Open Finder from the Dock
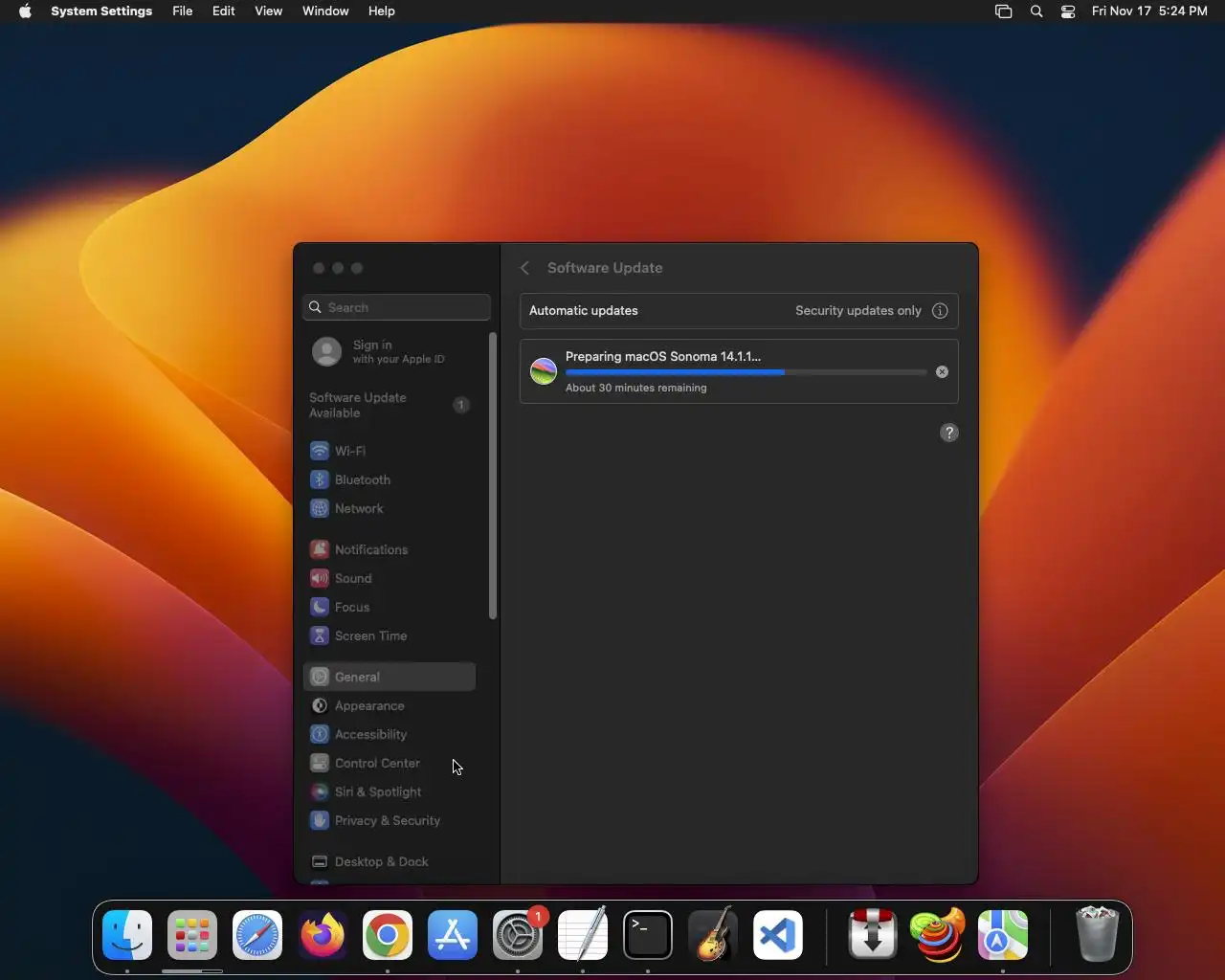The height and width of the screenshot is (980, 1225). [x=127, y=935]
